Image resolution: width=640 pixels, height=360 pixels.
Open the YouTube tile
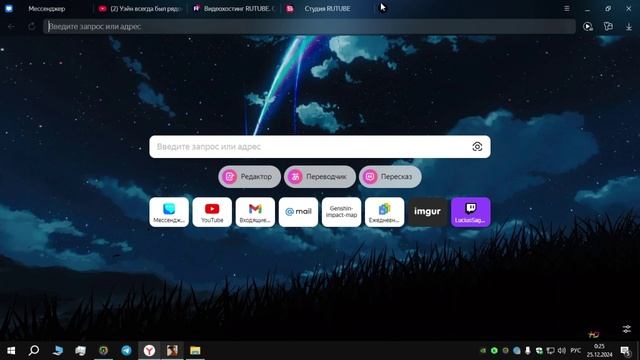click(x=212, y=212)
